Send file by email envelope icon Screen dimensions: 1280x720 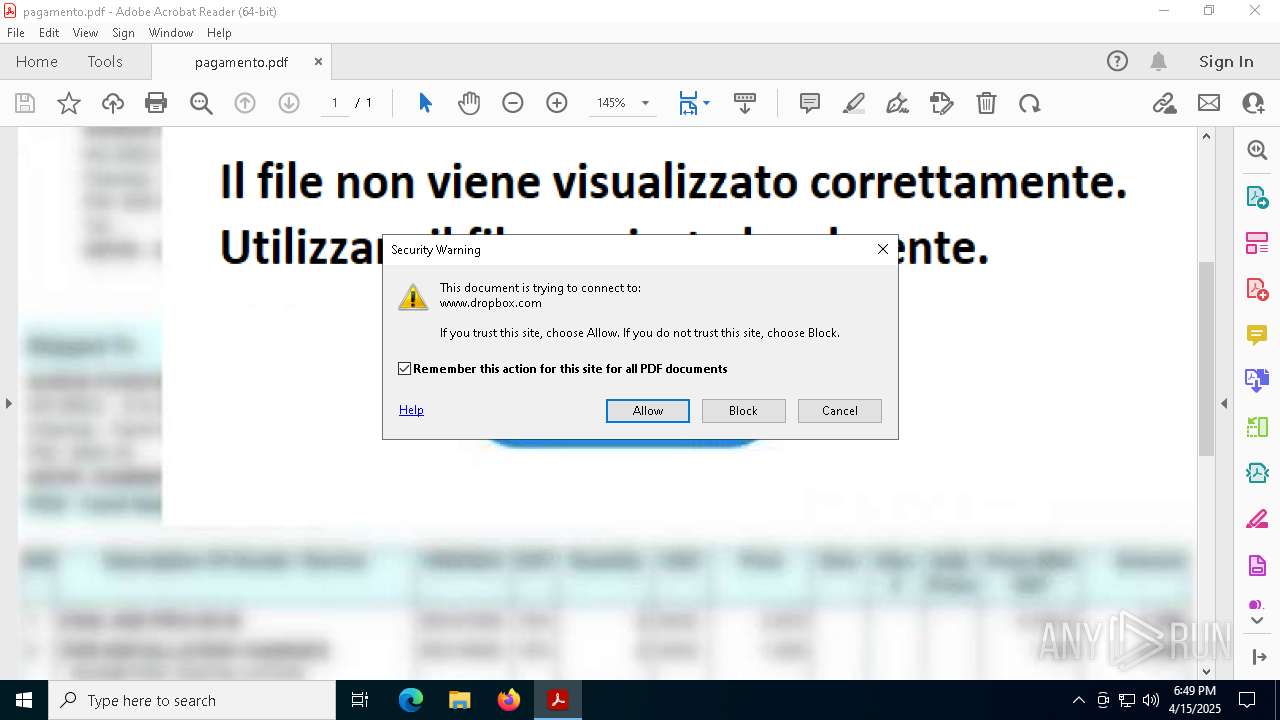[1209, 103]
